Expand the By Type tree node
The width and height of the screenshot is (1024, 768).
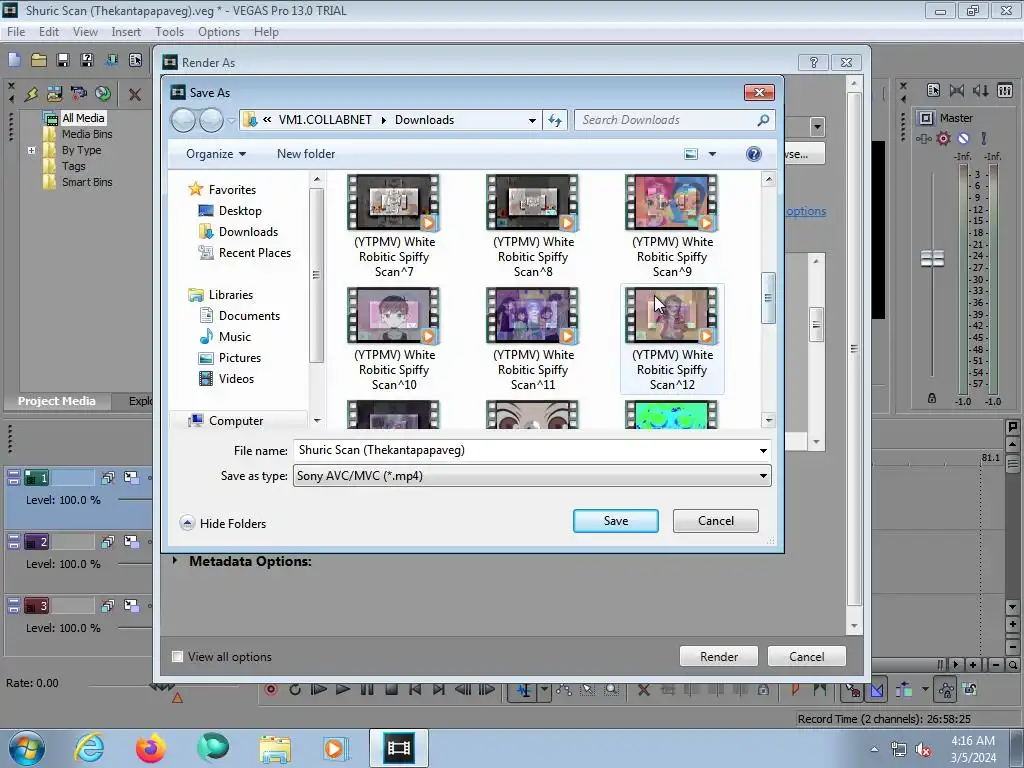pos(31,150)
